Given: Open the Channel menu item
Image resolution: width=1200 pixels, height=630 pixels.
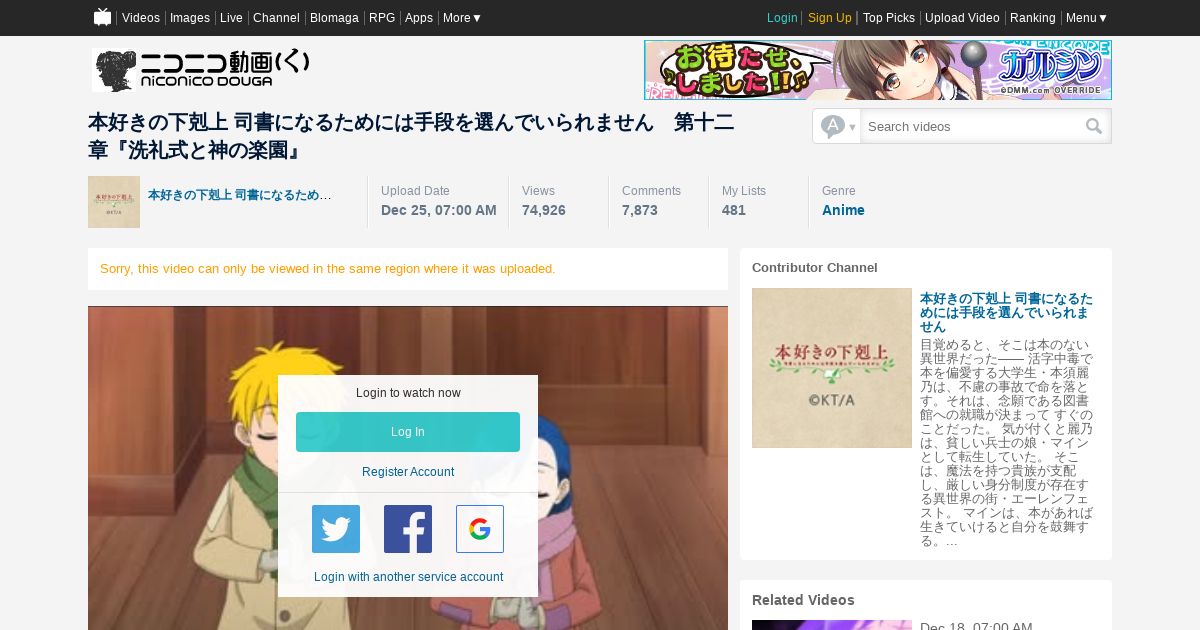Looking at the screenshot, I should tap(276, 18).
